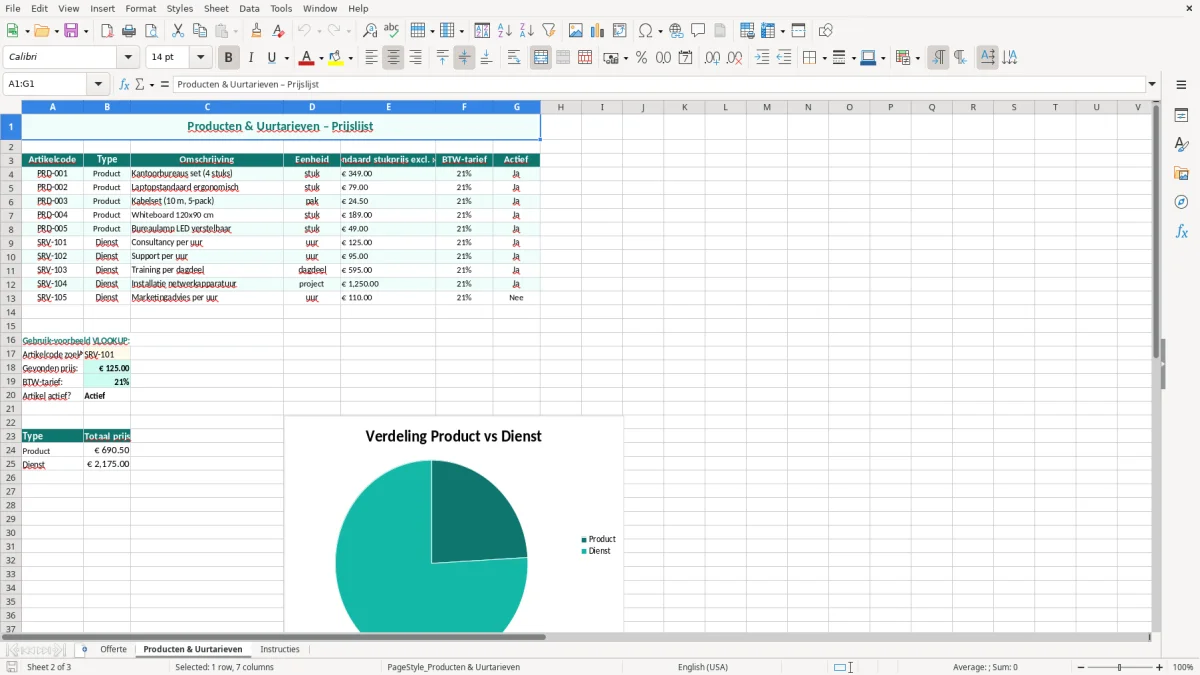Open the Borders dropdown arrow
This screenshot has height=675, width=1200.
tap(823, 58)
